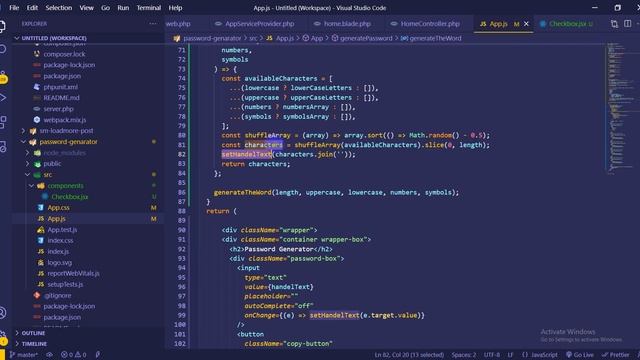640x360 pixels.
Task: Click the App breadcrumb symbol
Action: pyautogui.click(x=313, y=38)
